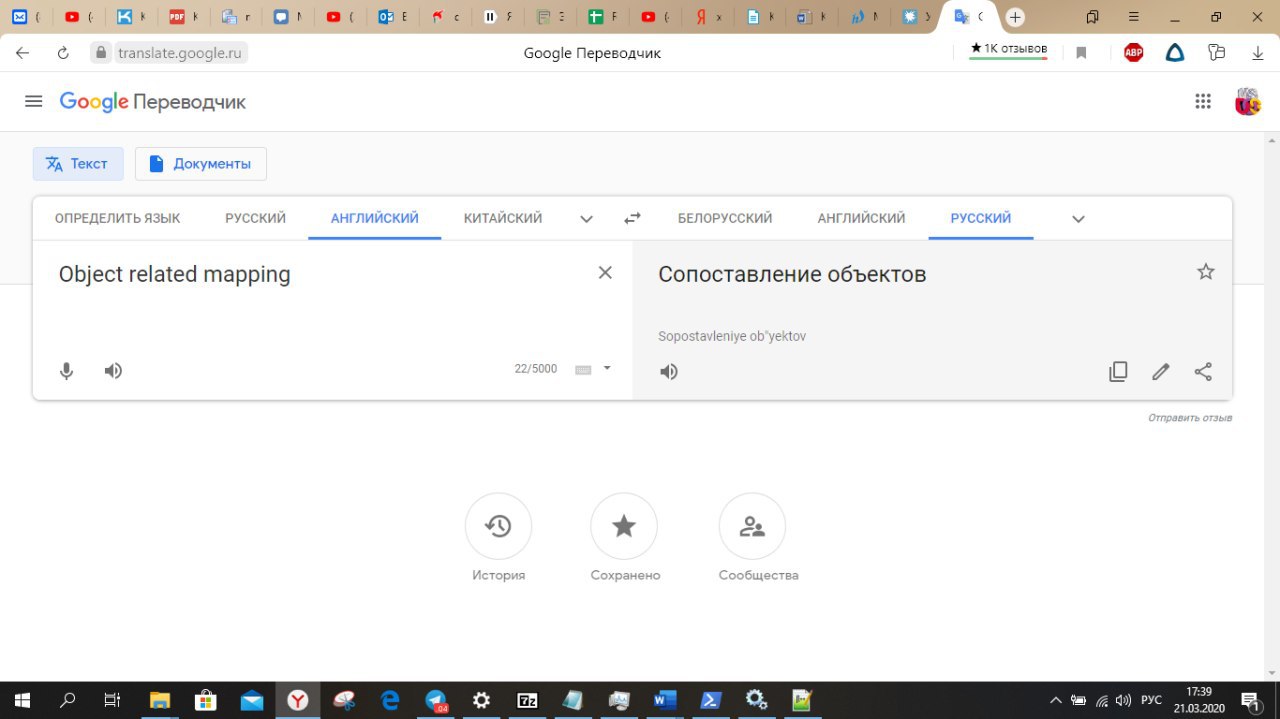The image size is (1280, 719).
Task: Swap source and target languages
Action: click(632, 218)
